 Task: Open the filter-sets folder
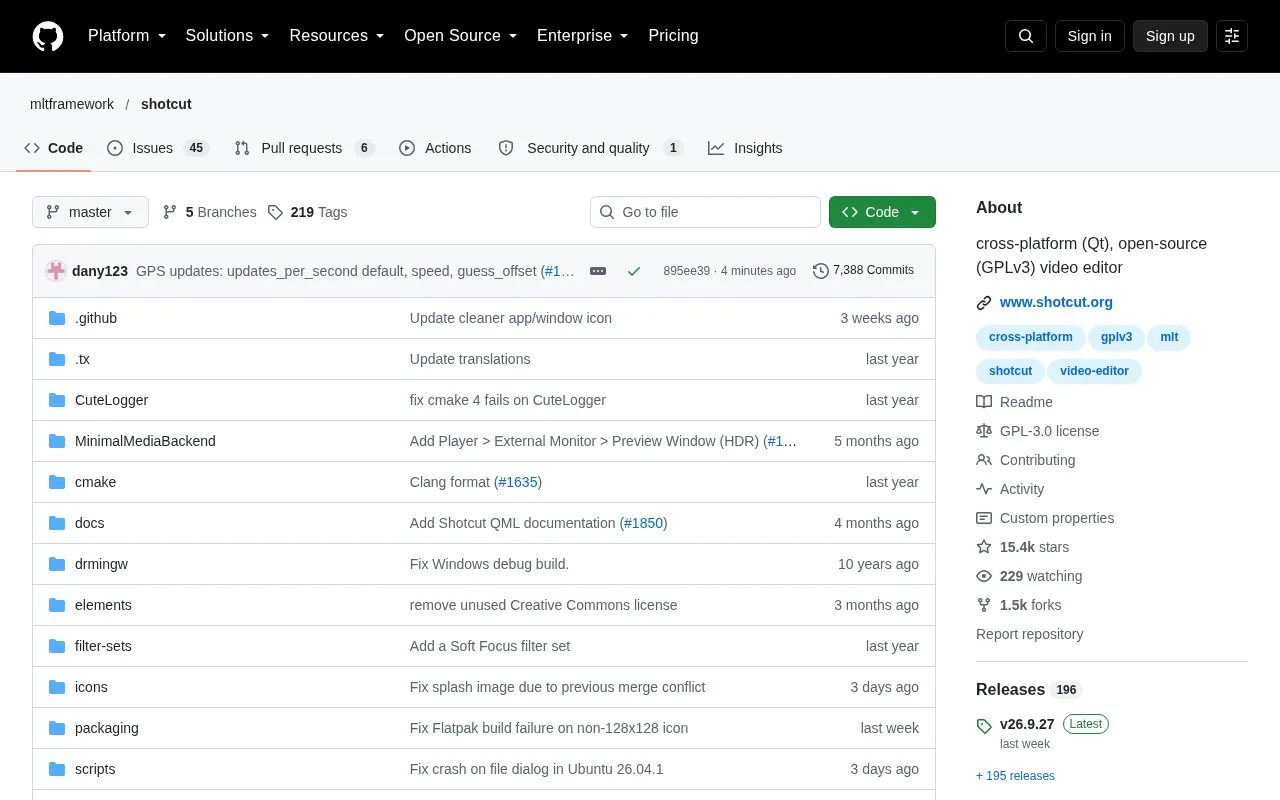pyautogui.click(x=103, y=646)
